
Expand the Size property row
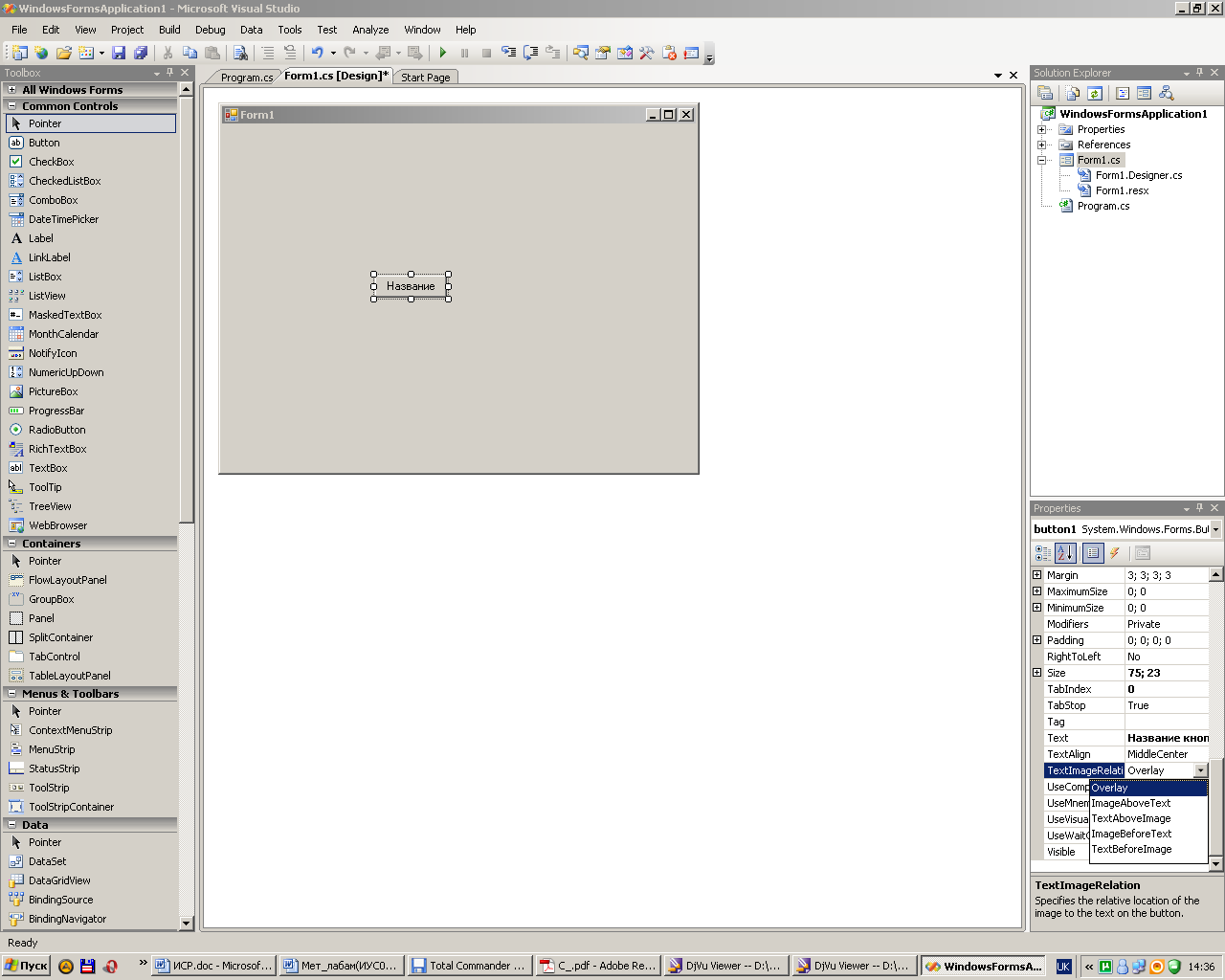tap(1037, 673)
